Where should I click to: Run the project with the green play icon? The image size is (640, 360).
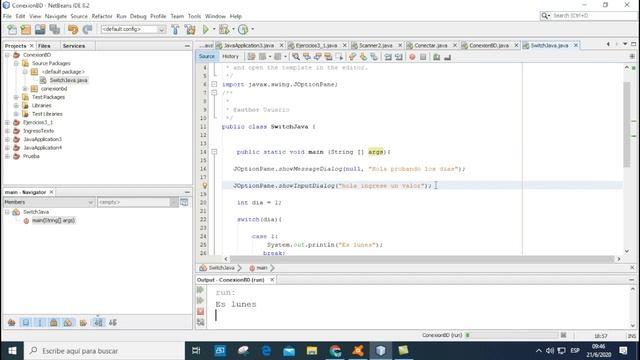pos(206,29)
